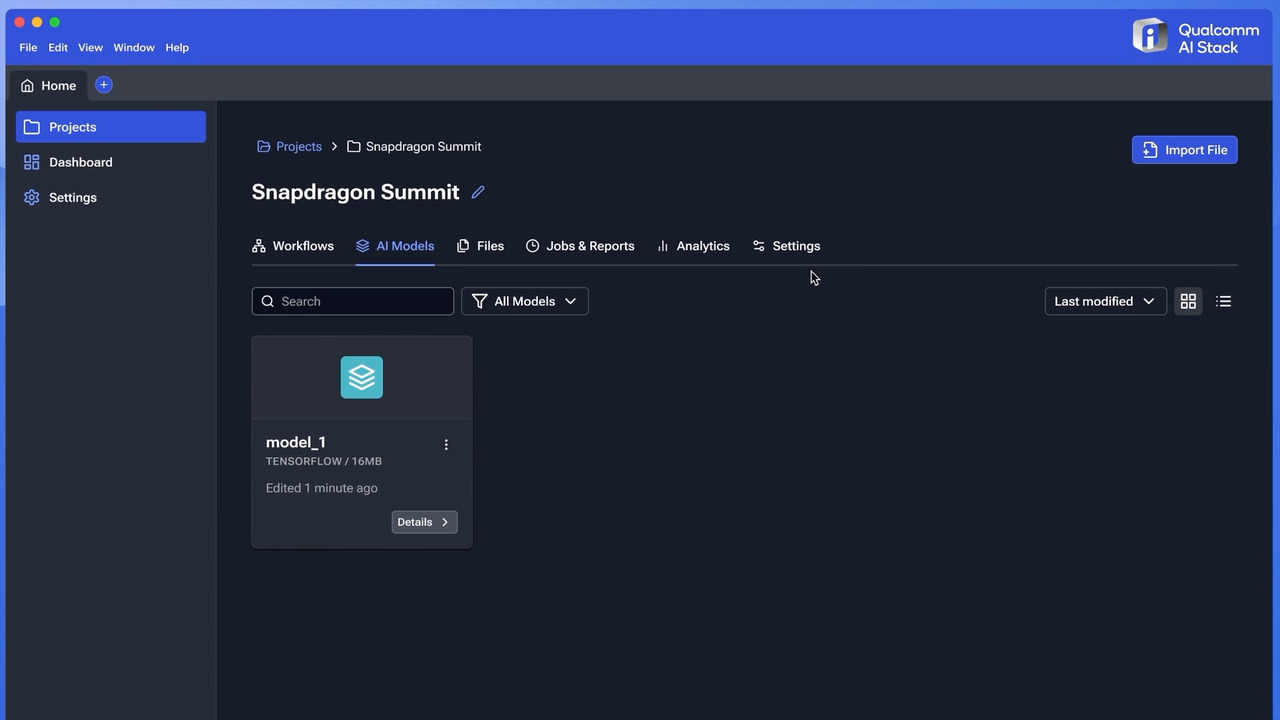Open the project Settings tab

point(786,246)
